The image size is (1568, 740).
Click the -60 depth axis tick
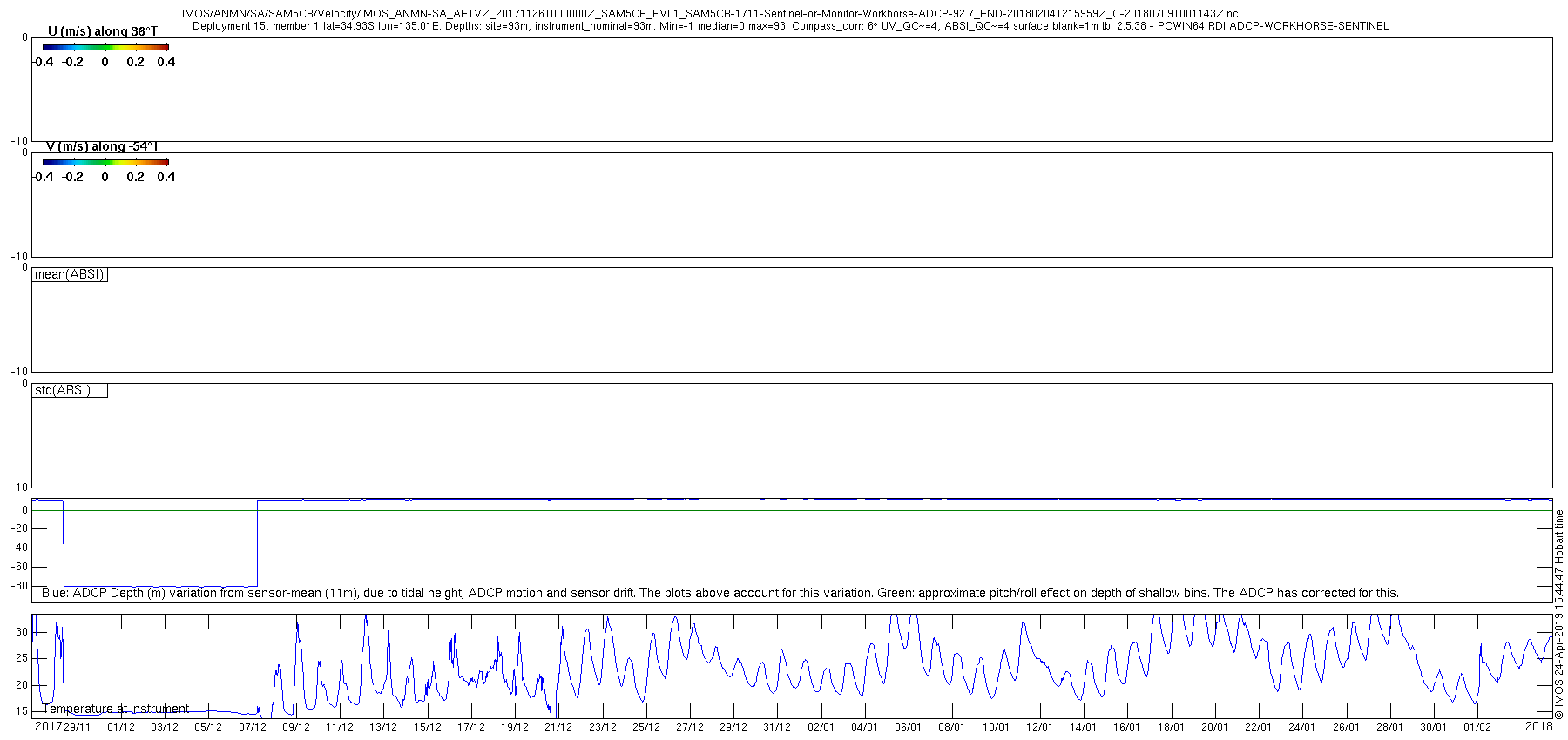[19, 567]
